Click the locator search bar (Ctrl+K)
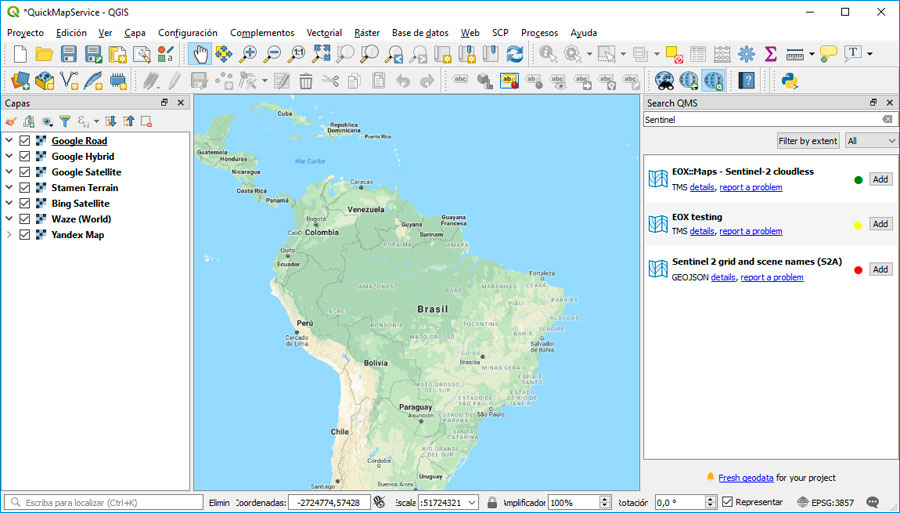The width and height of the screenshot is (900, 513). coord(104,503)
